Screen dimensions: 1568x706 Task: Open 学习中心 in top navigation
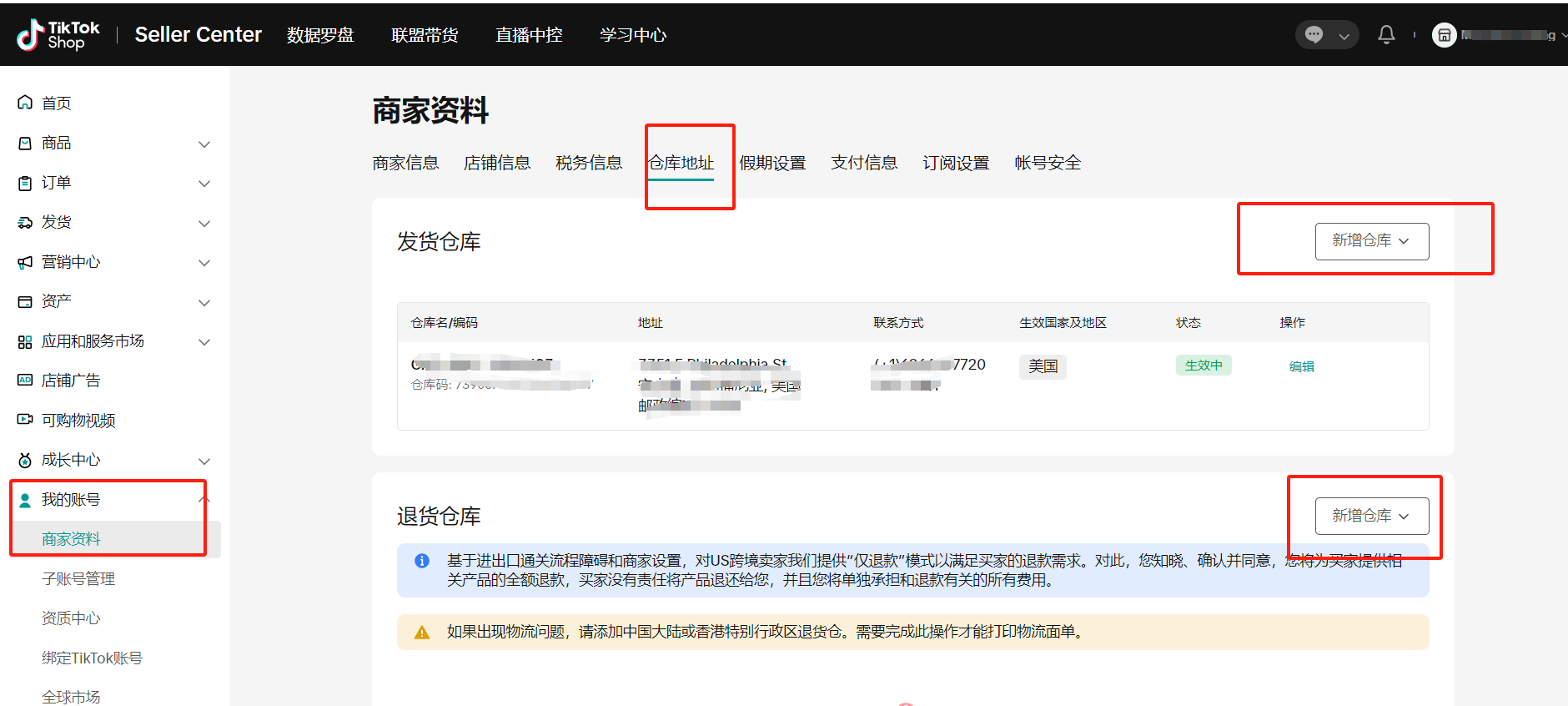[633, 35]
